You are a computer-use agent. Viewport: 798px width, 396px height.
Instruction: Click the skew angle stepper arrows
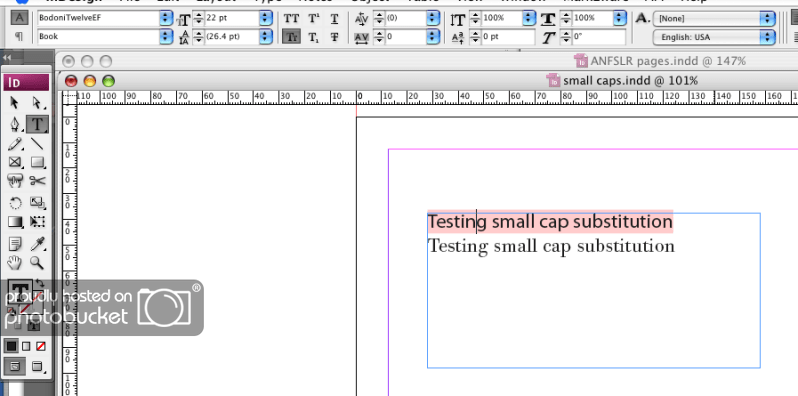565,37
